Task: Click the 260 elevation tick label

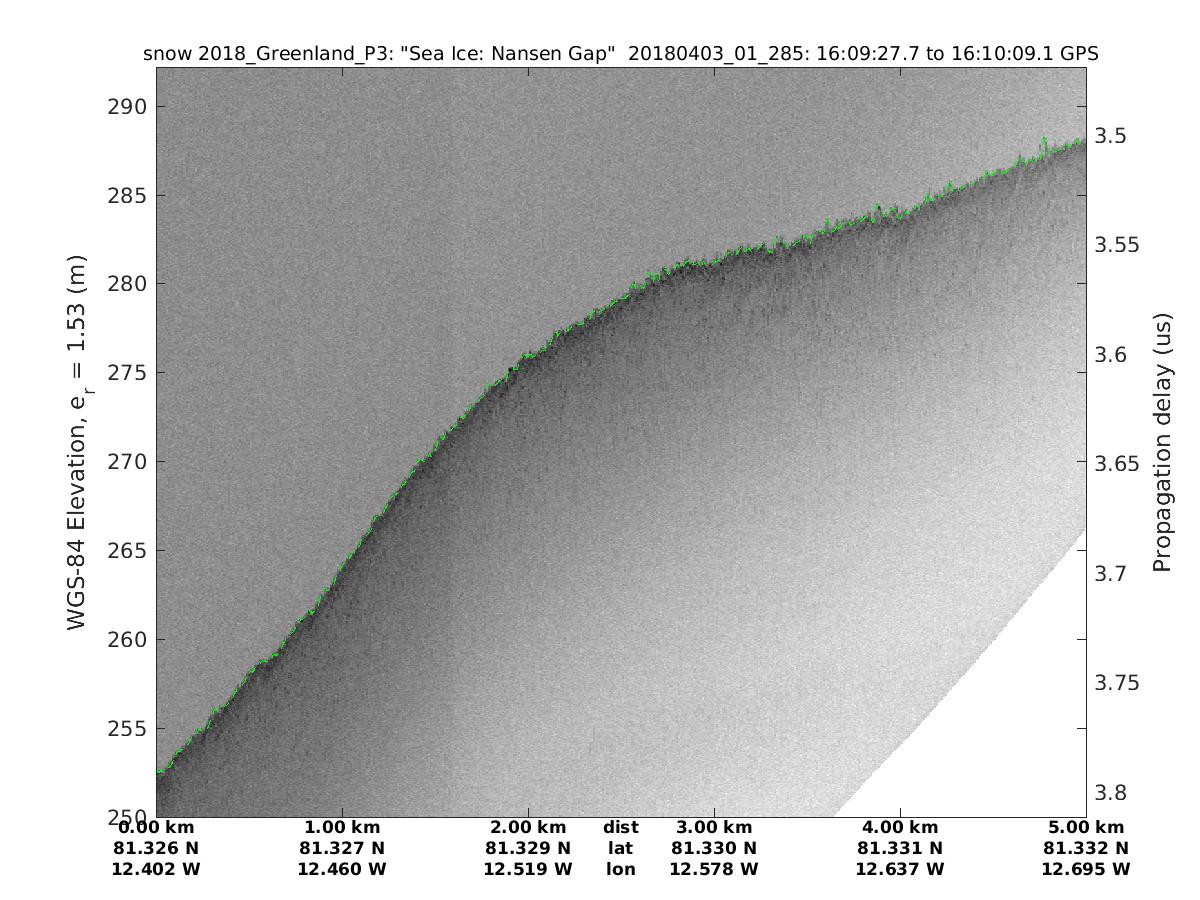Action: click(x=127, y=640)
